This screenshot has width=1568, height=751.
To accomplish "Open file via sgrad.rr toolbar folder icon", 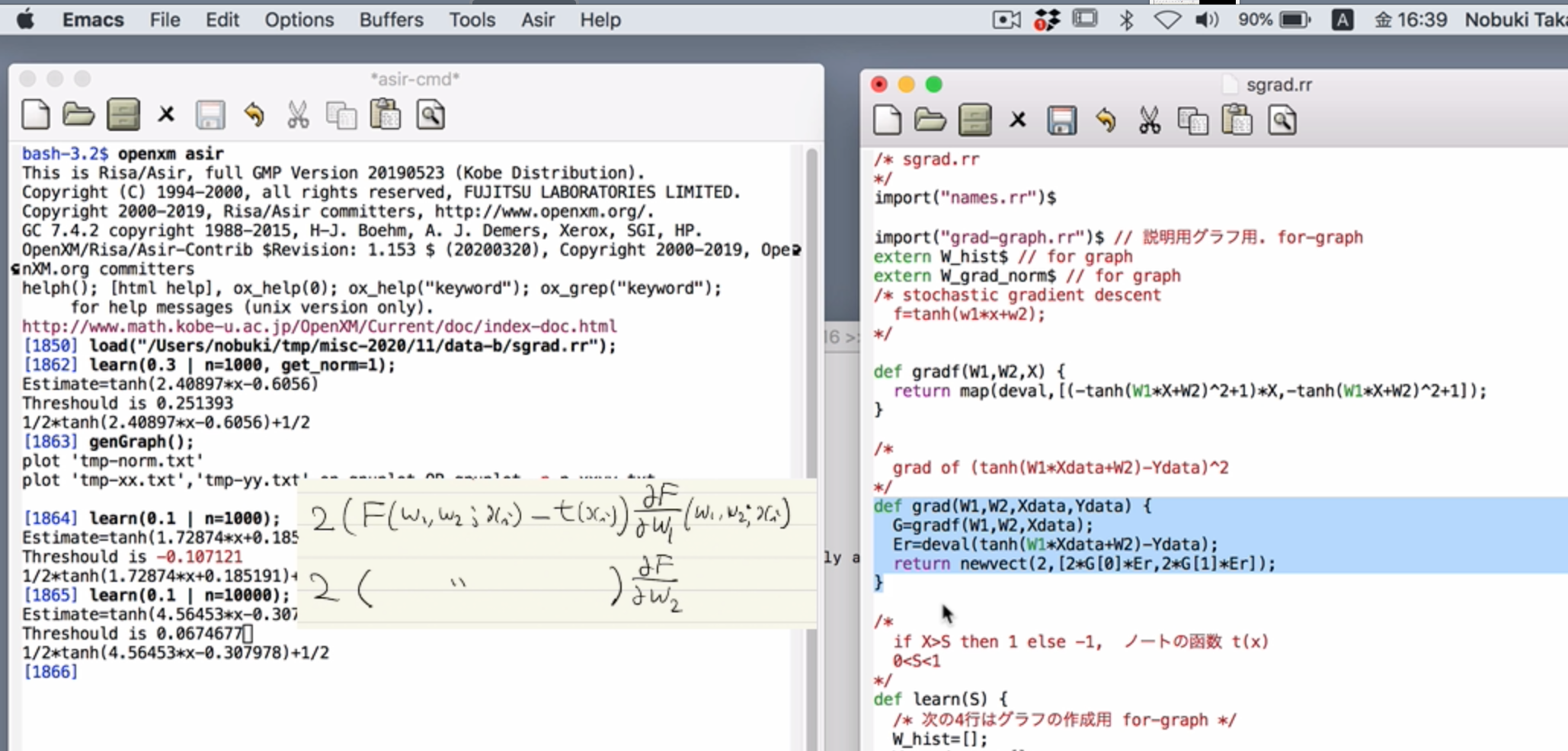I will pyautogui.click(x=930, y=120).
